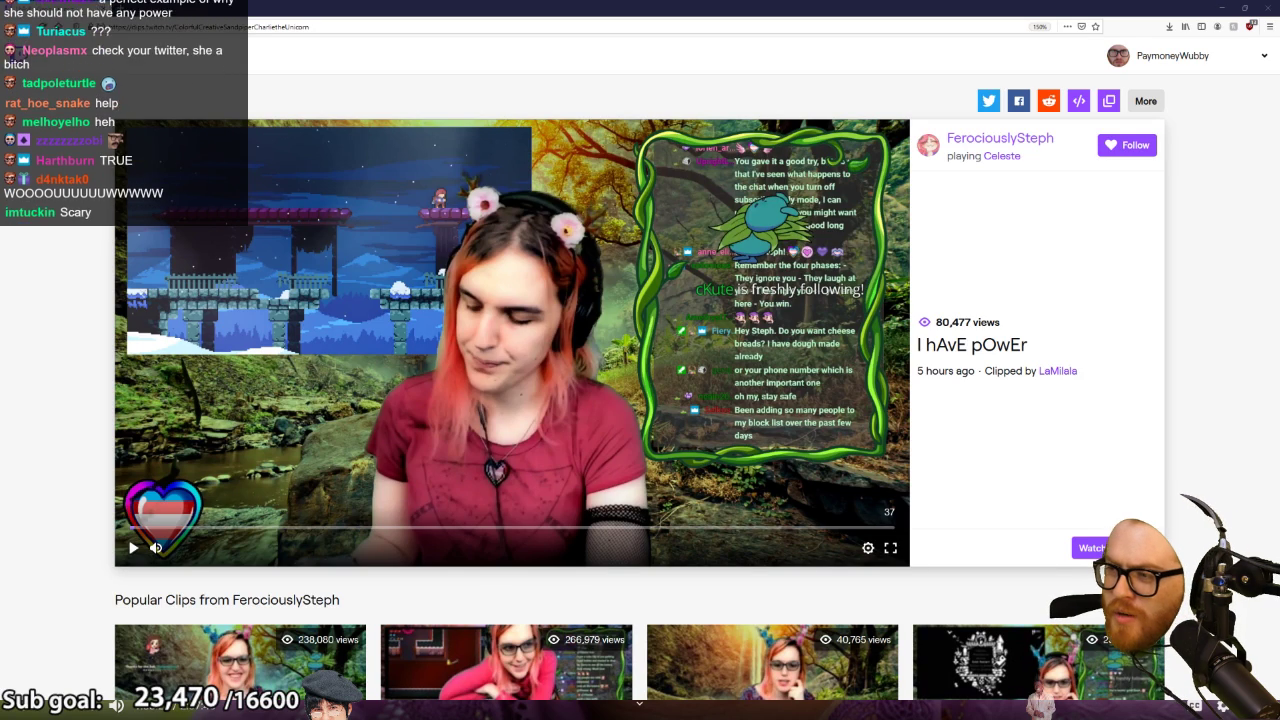Click chat username d4nktak0
The height and width of the screenshot is (720, 1280).
pos(62,179)
